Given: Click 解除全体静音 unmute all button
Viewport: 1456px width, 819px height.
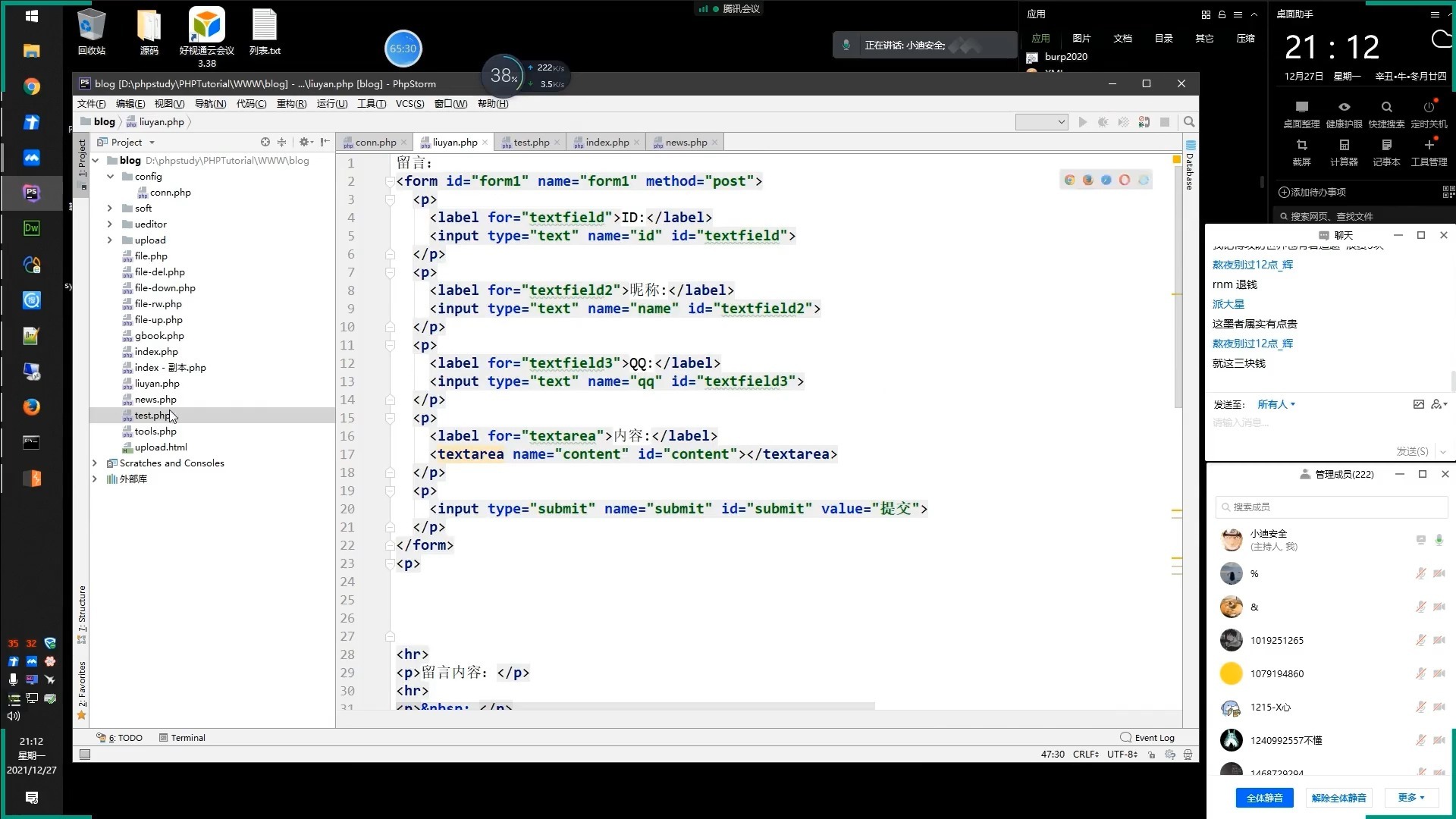Looking at the screenshot, I should click(1338, 798).
